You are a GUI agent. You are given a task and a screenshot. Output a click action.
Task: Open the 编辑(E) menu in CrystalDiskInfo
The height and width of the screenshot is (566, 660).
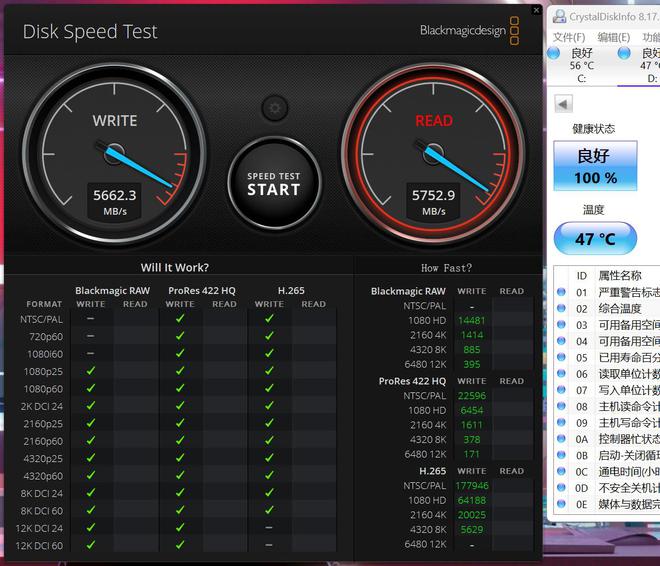[614, 37]
